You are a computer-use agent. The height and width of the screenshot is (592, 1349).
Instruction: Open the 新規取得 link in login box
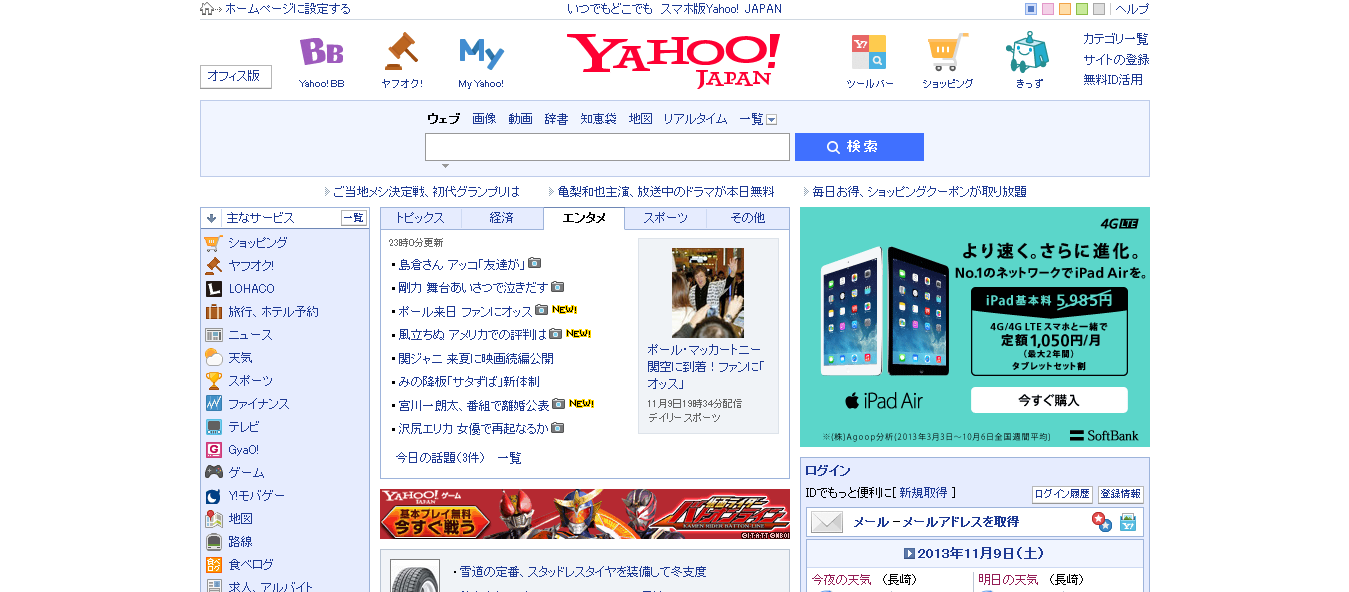click(923, 493)
